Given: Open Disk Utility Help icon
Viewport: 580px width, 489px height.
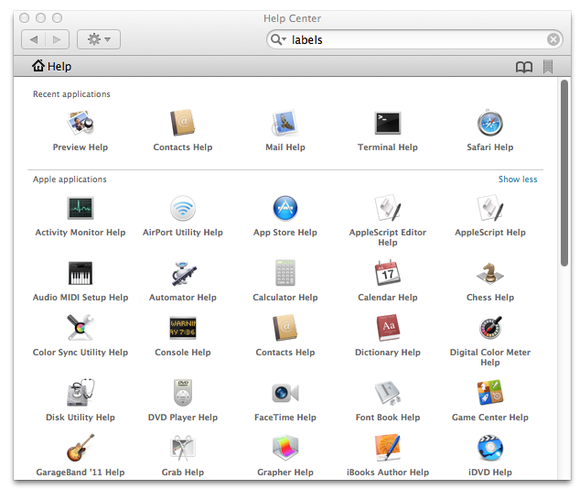Looking at the screenshot, I should pos(80,393).
